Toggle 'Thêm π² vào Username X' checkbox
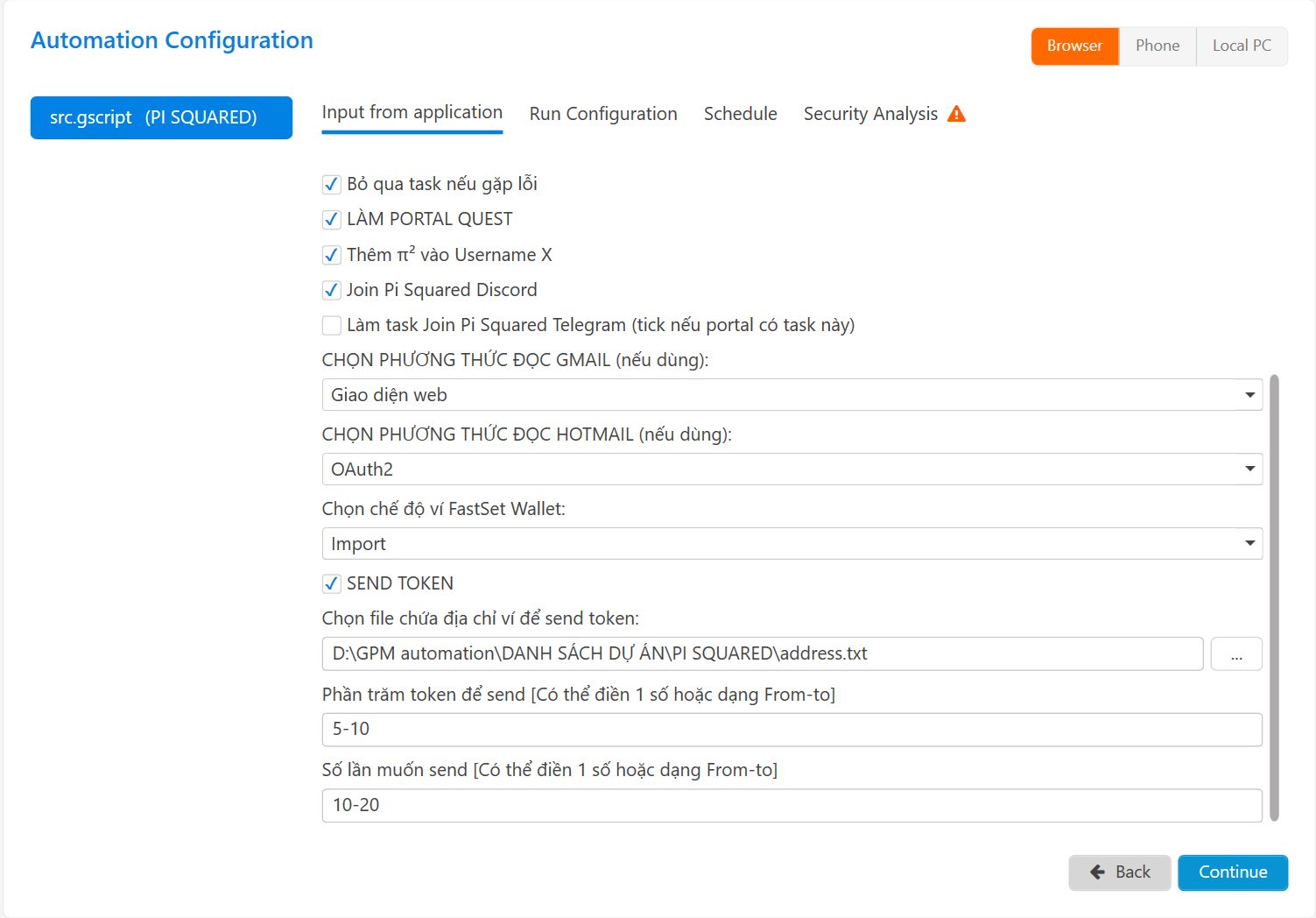Image resolution: width=1316 pixels, height=918 pixels. click(x=332, y=255)
